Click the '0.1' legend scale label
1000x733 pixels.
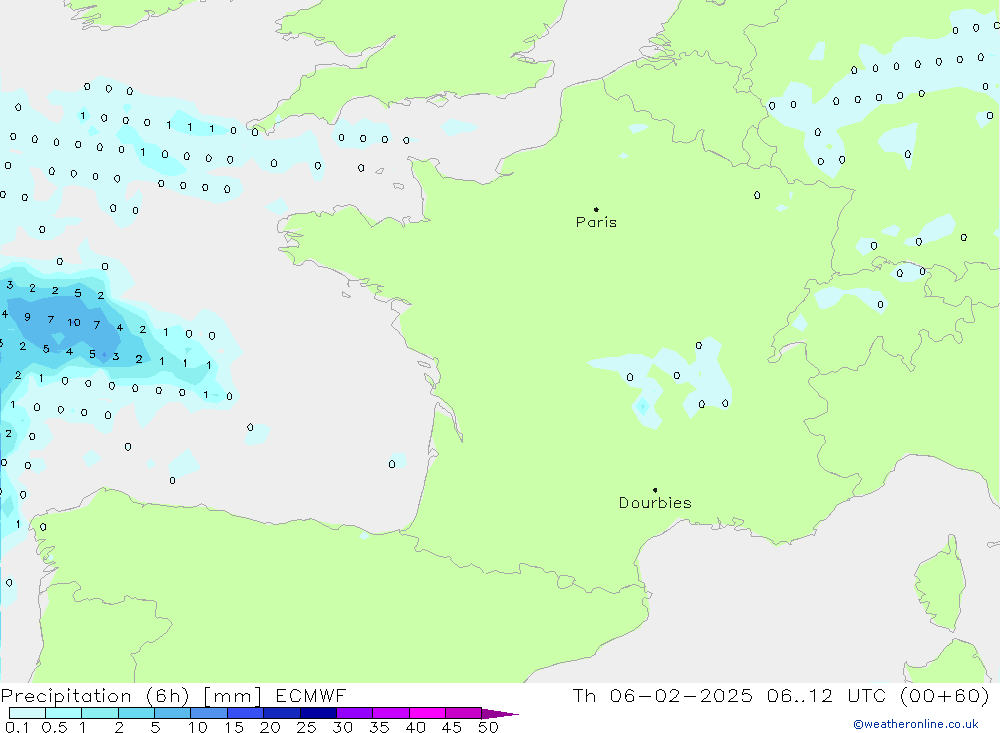click(x=17, y=727)
